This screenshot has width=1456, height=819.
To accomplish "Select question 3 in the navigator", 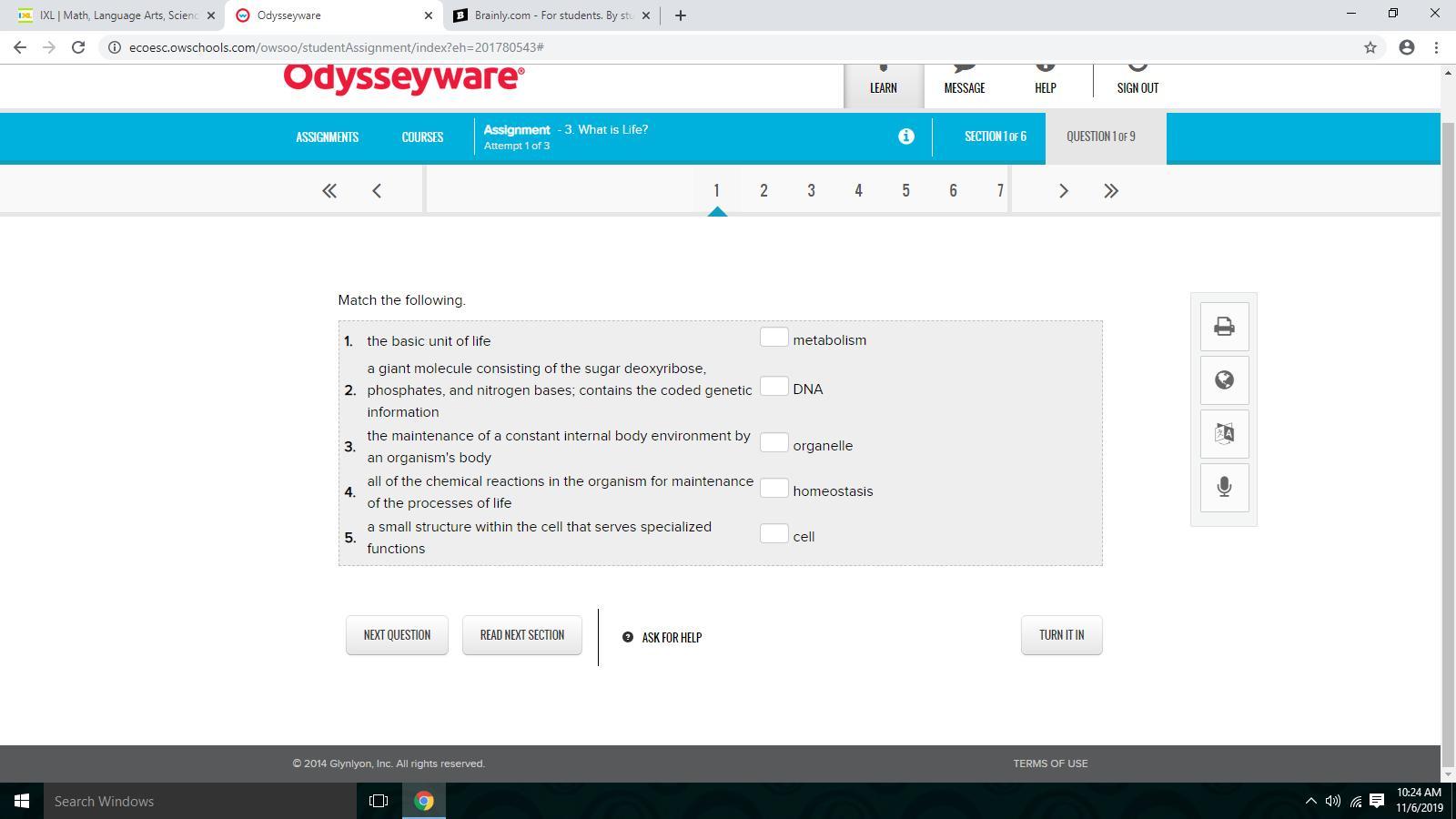I will 811,190.
